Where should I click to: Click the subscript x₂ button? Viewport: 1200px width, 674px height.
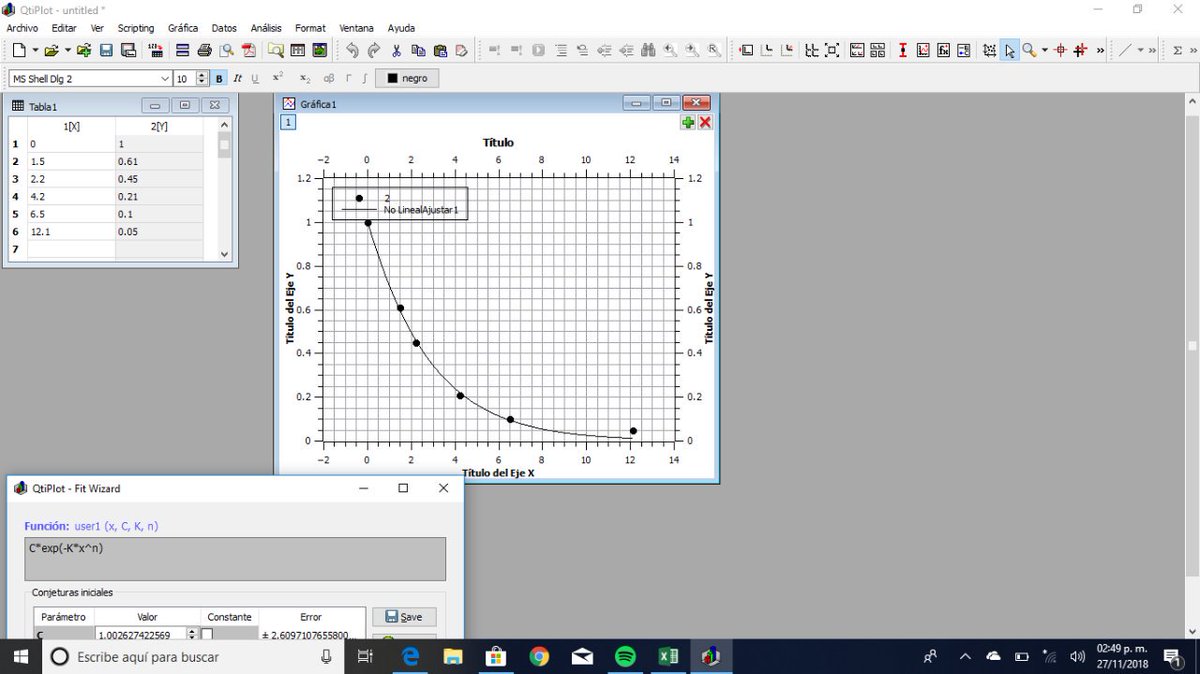coord(305,78)
